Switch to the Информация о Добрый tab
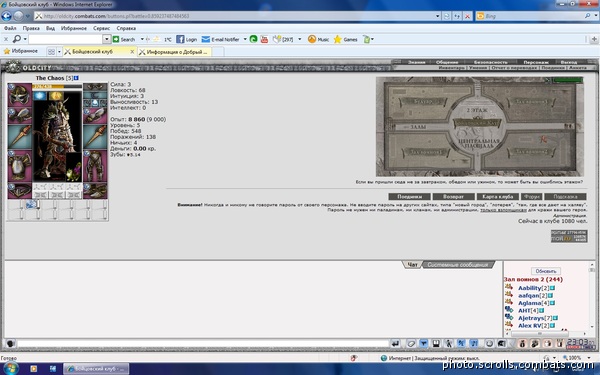 coord(175,52)
